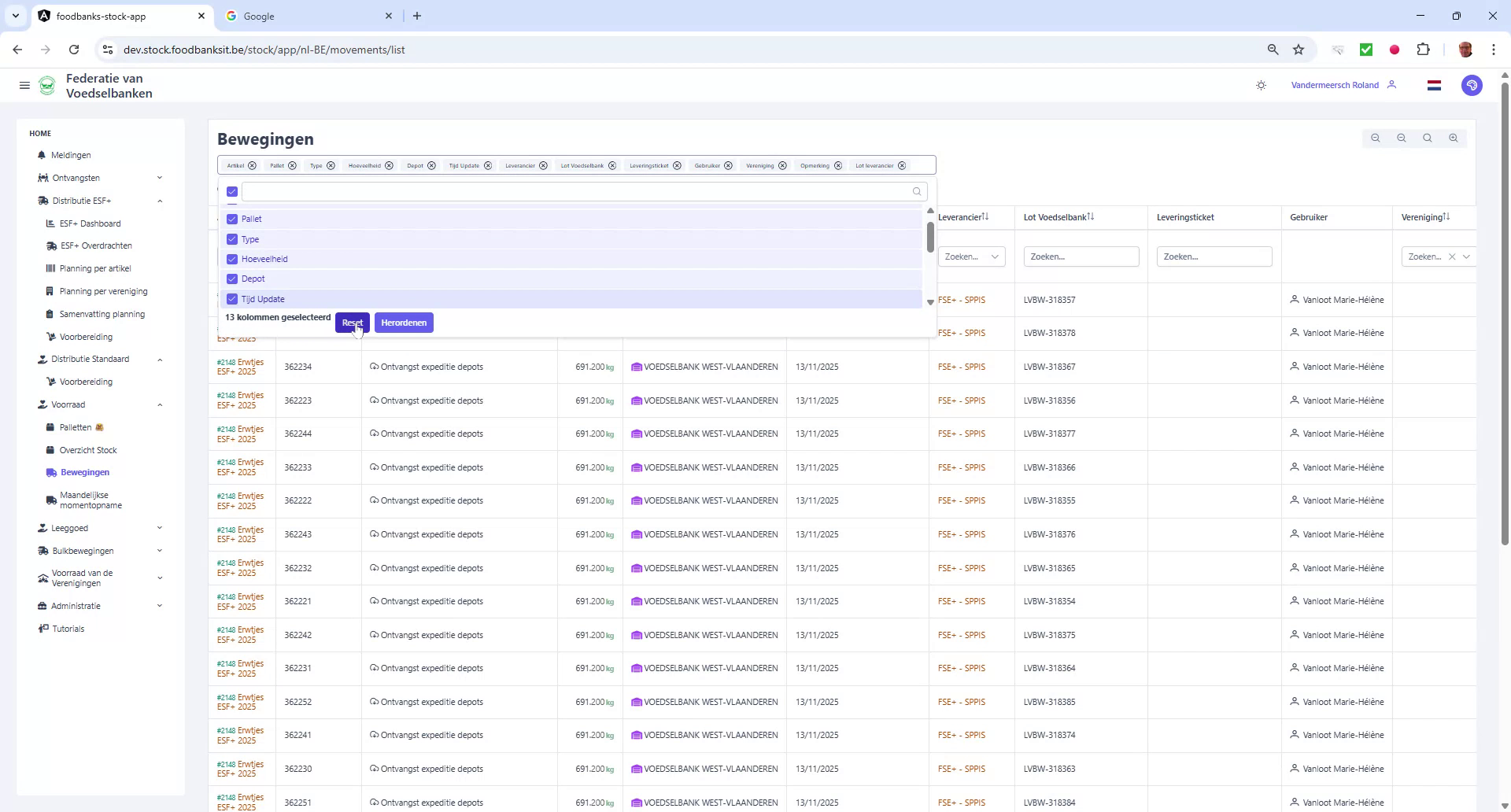Open the Google browser tab
Image resolution: width=1511 pixels, height=812 pixels.
(x=299, y=16)
